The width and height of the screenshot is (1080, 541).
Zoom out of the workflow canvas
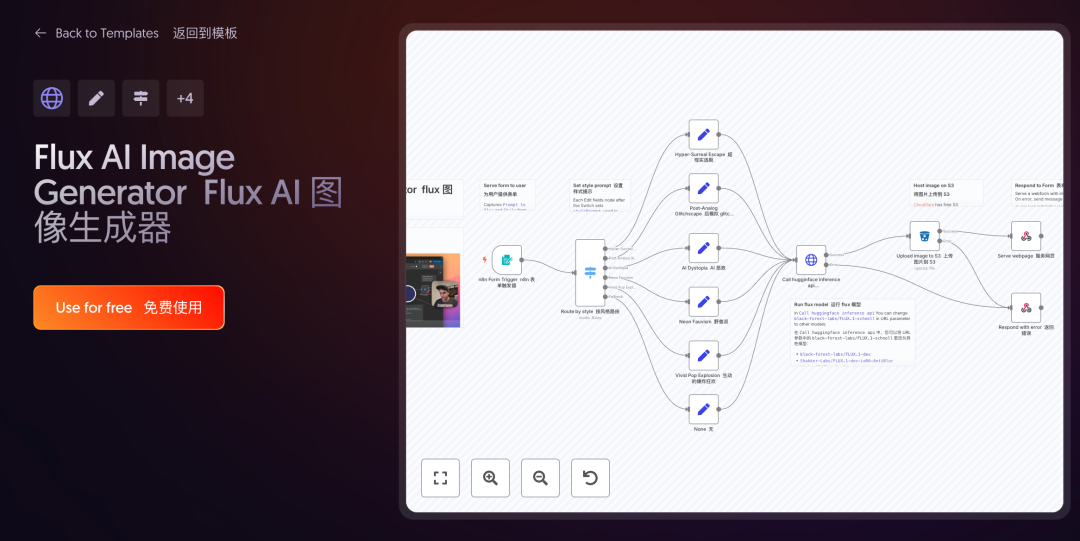tap(540, 478)
